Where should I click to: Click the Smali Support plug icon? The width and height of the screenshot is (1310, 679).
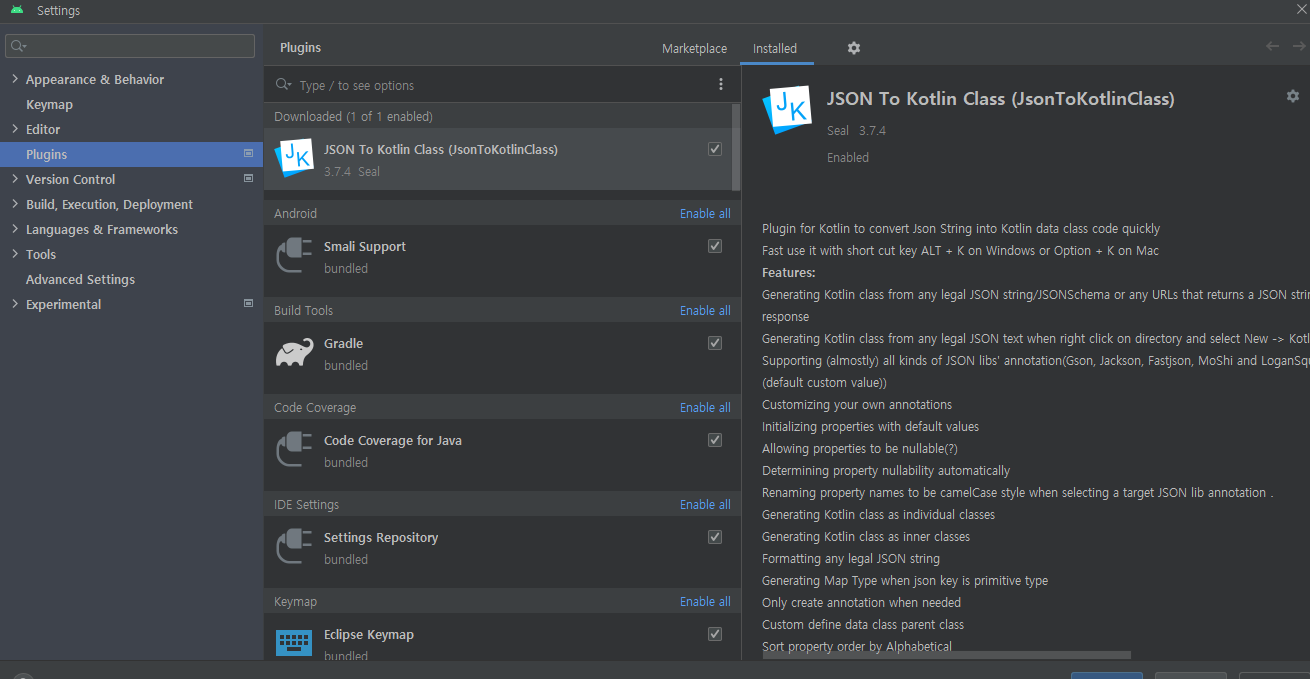click(294, 256)
